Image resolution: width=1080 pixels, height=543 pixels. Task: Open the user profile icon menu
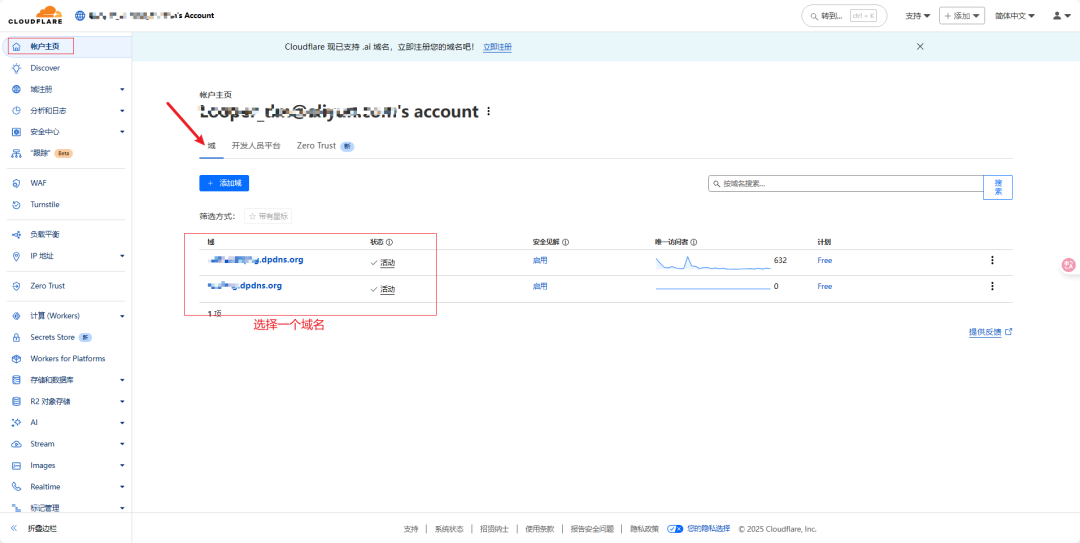[x=1061, y=15]
